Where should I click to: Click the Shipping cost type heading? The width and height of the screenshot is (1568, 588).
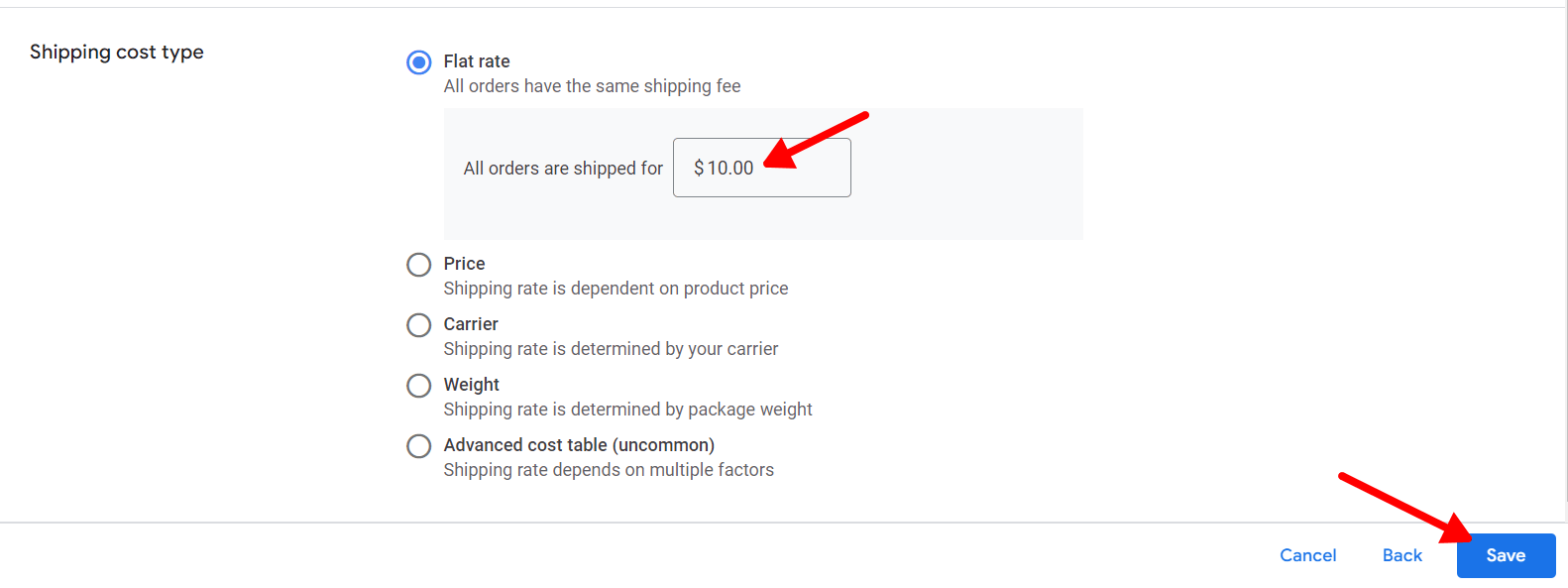116,52
